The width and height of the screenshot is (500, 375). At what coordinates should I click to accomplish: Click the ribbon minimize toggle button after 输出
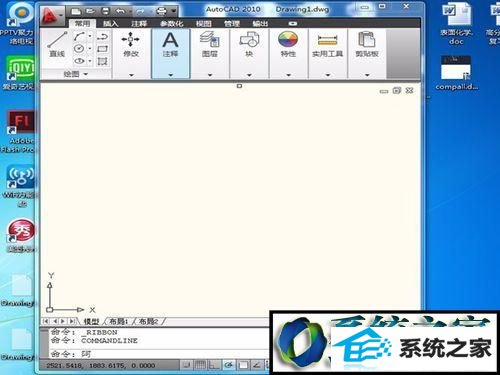click(x=293, y=23)
